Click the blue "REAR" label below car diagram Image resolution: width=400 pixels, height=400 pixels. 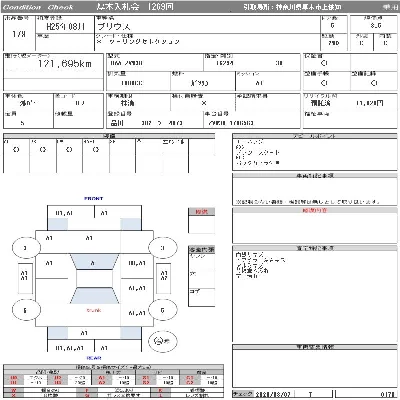94,358
